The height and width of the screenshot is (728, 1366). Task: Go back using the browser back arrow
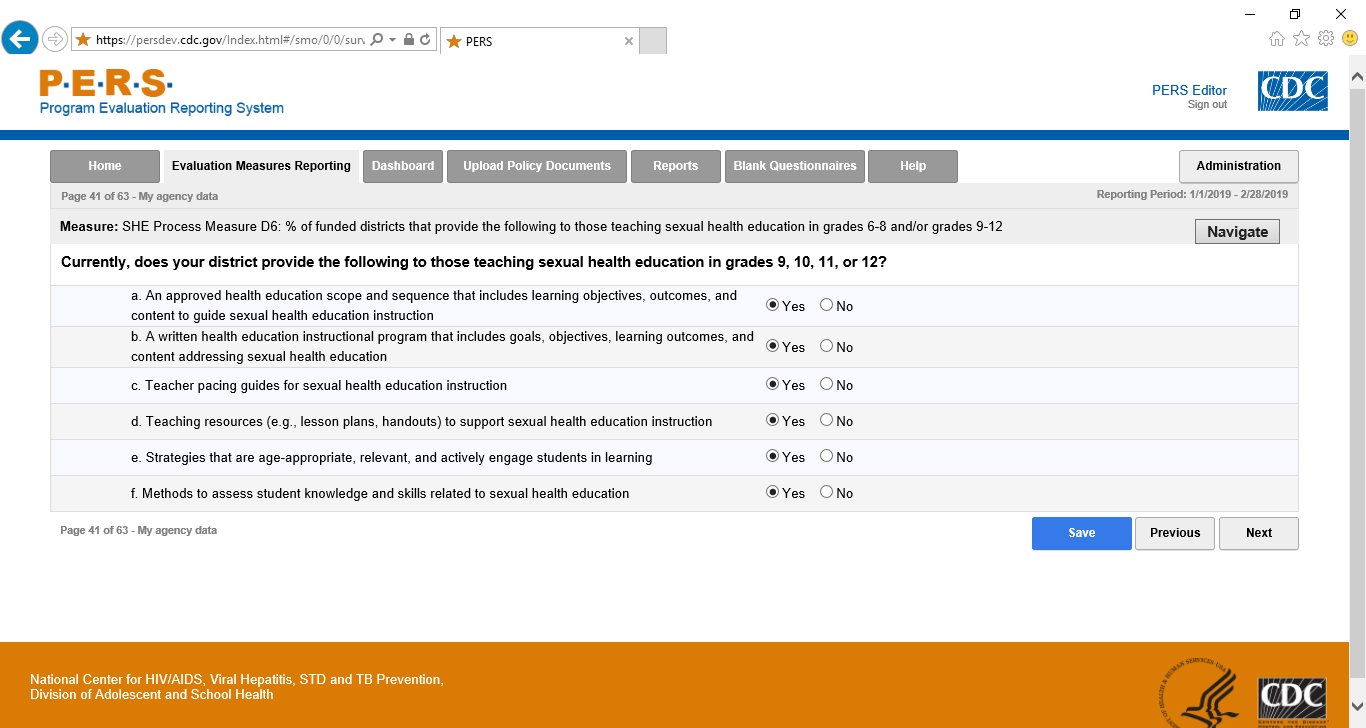click(19, 39)
